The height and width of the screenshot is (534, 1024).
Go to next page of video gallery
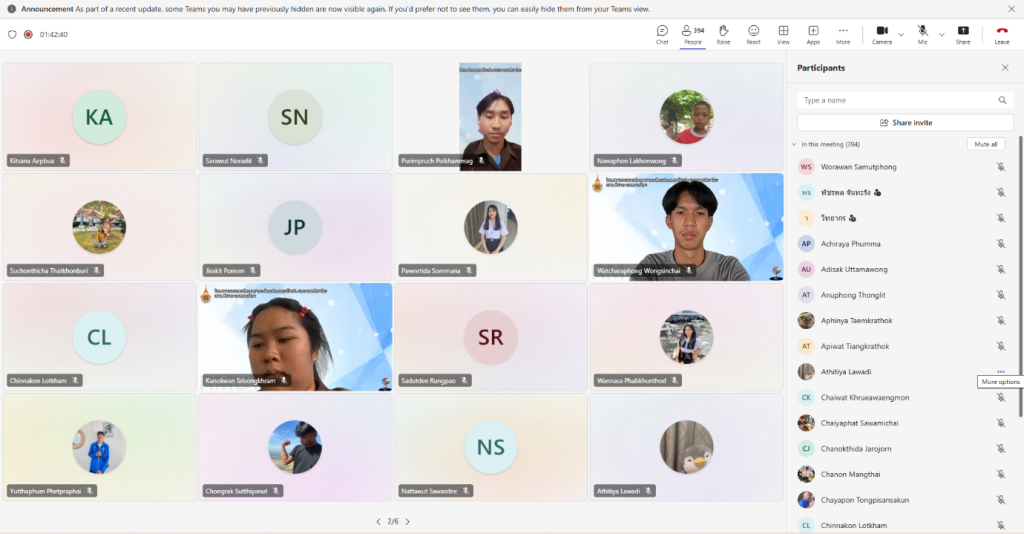tap(407, 521)
